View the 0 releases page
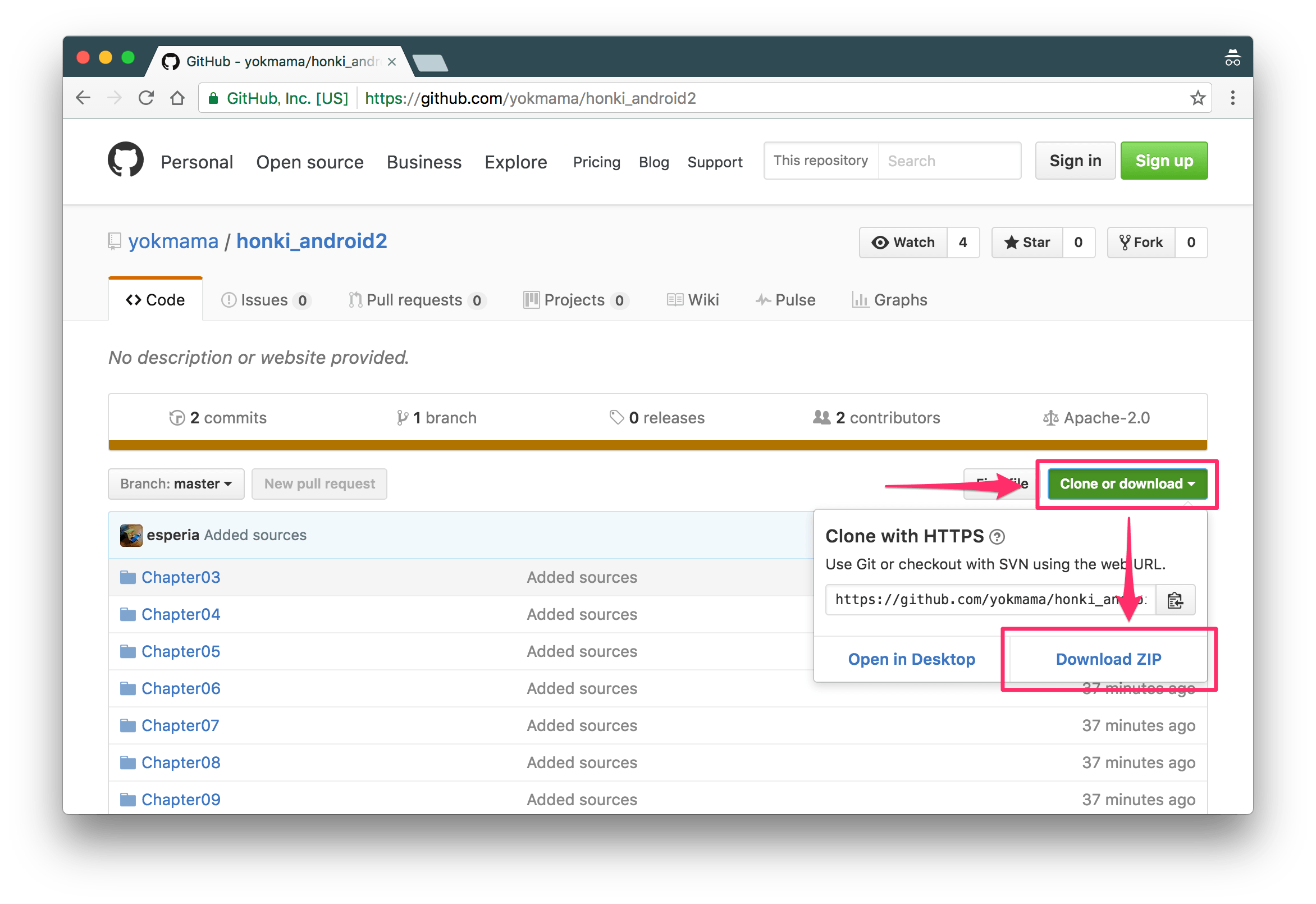 (x=657, y=418)
